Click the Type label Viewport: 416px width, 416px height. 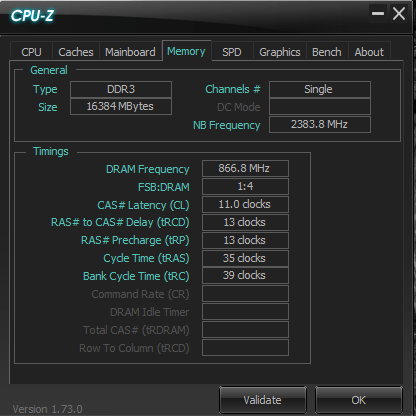click(x=45, y=90)
